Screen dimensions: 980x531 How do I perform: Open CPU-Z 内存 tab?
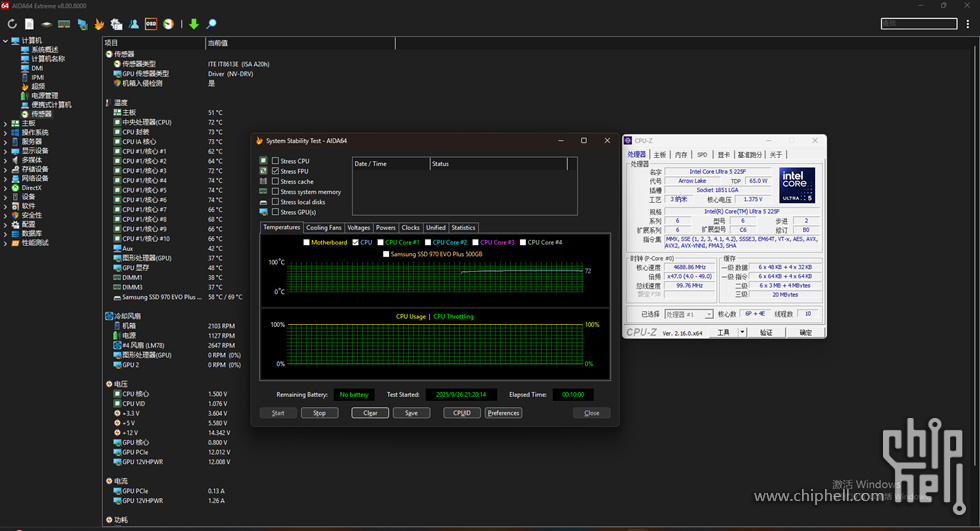click(x=681, y=154)
